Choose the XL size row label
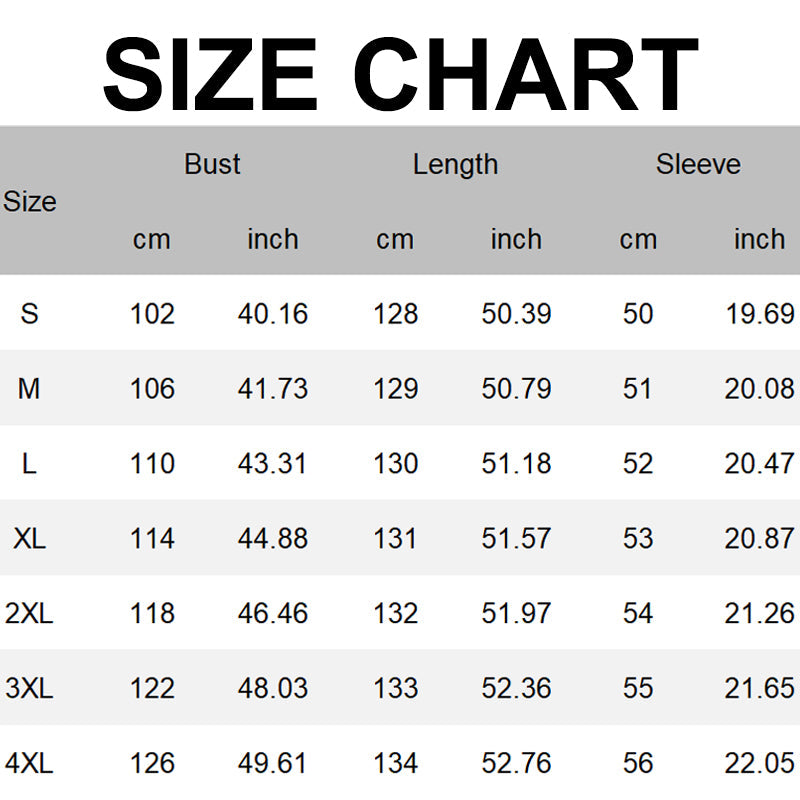This screenshot has height=800, width=800. click(x=29, y=538)
